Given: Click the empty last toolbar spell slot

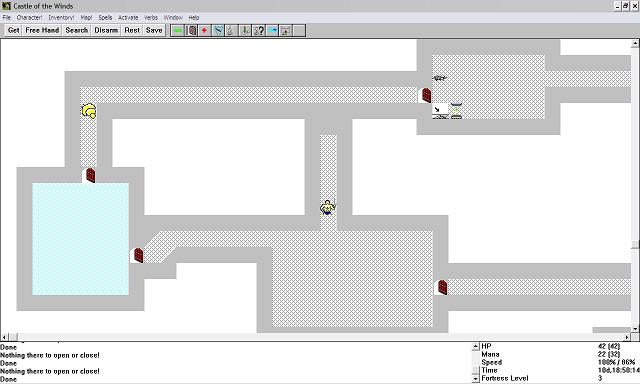Looking at the screenshot, I should coord(299,30).
